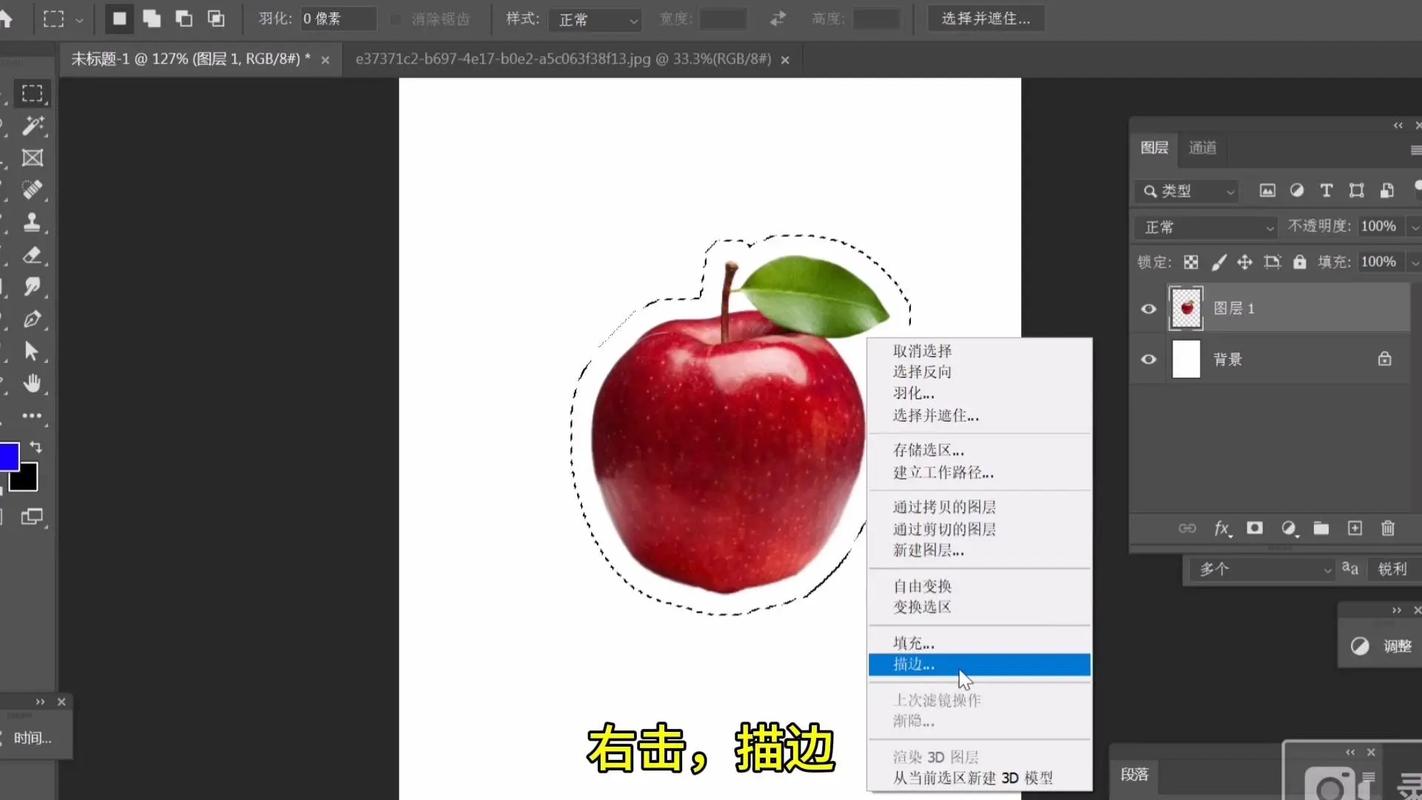This screenshot has height=800, width=1422.
Task: Toggle visibility of the 背景 layer
Action: pos(1148,359)
